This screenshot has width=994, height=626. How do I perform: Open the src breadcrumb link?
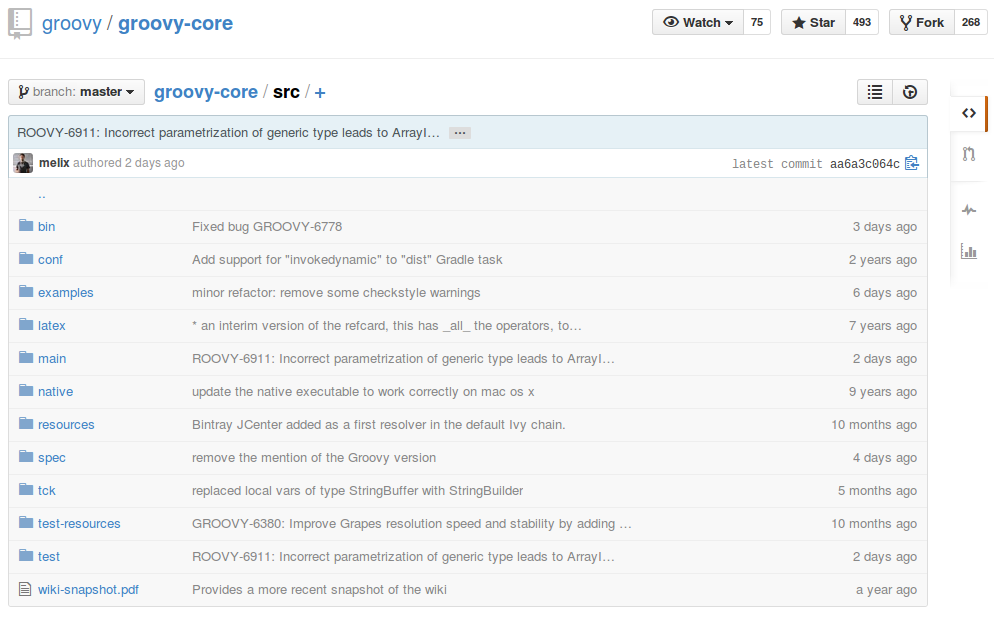286,91
